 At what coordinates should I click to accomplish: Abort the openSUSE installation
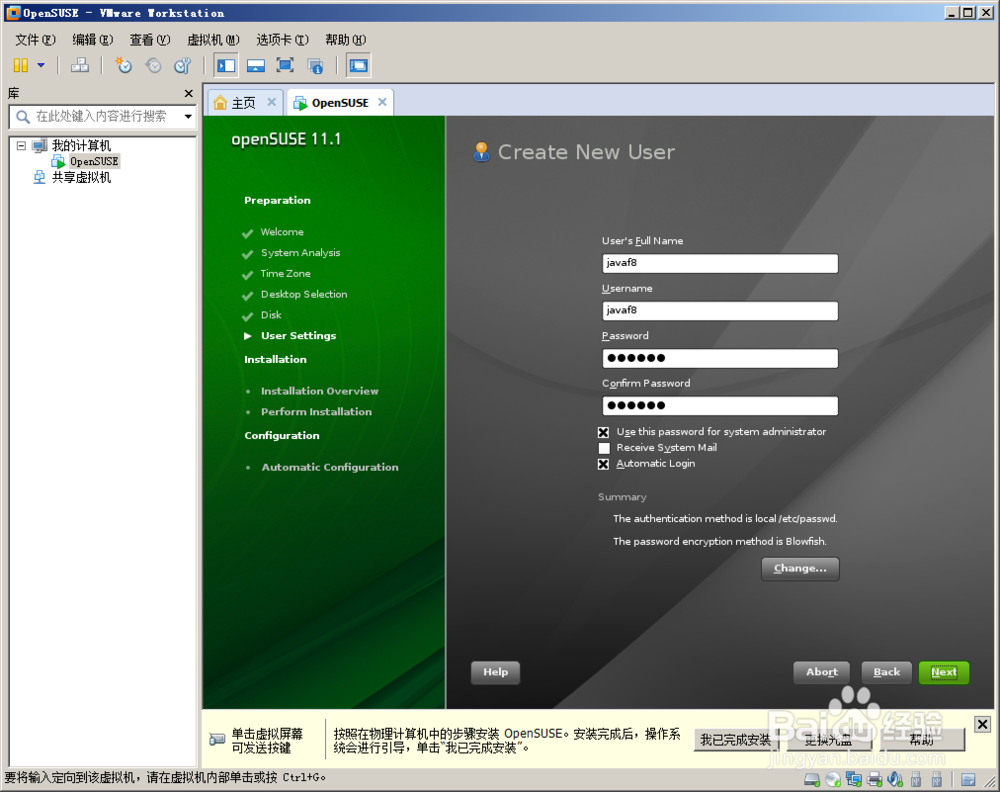click(x=821, y=672)
